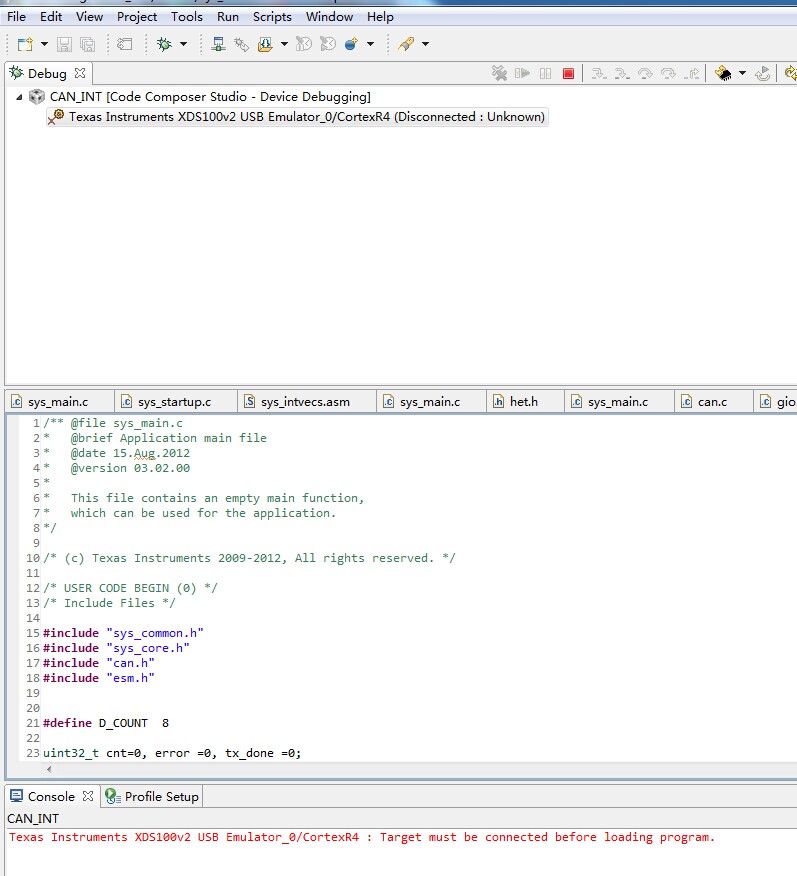Click the Resume debug icon
The width and height of the screenshot is (797, 876).
[522, 73]
